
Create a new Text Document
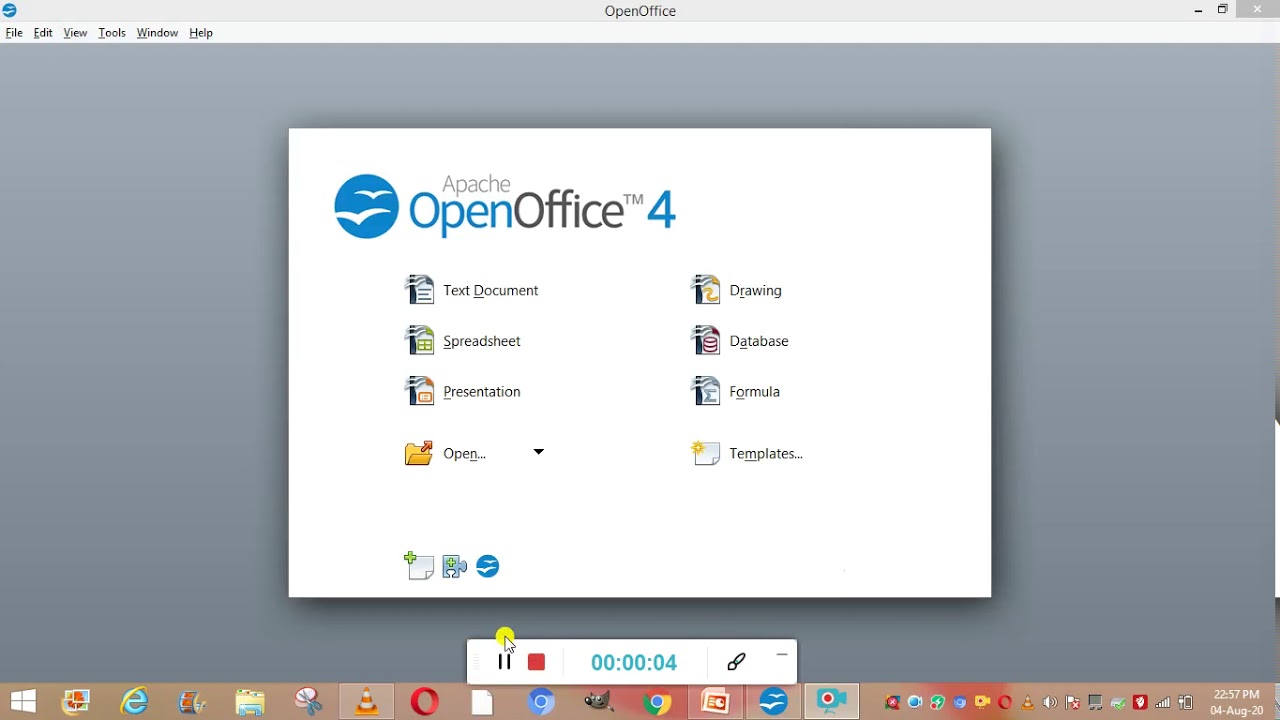point(472,290)
